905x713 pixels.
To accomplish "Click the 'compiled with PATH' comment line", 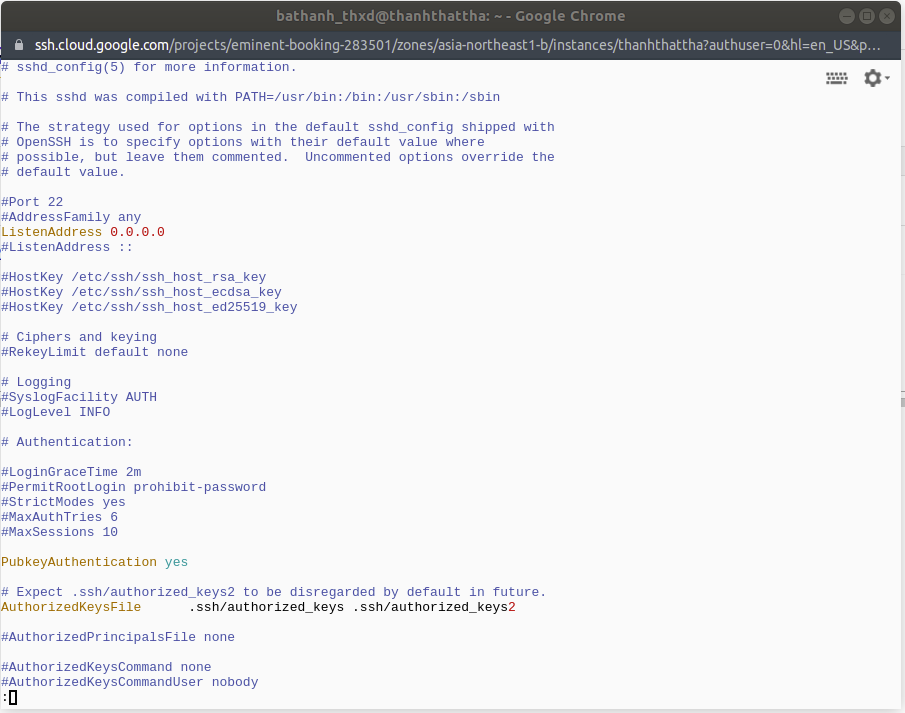I will (250, 97).
